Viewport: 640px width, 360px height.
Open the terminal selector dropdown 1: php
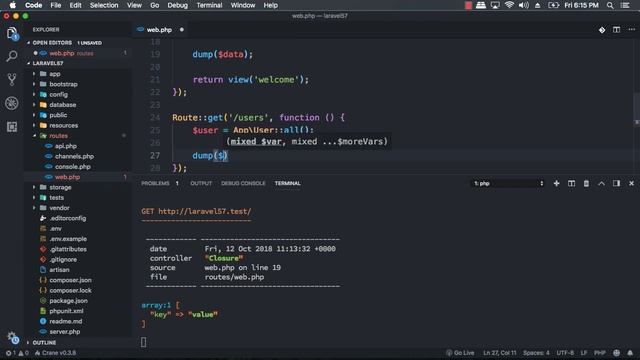(x=508, y=183)
